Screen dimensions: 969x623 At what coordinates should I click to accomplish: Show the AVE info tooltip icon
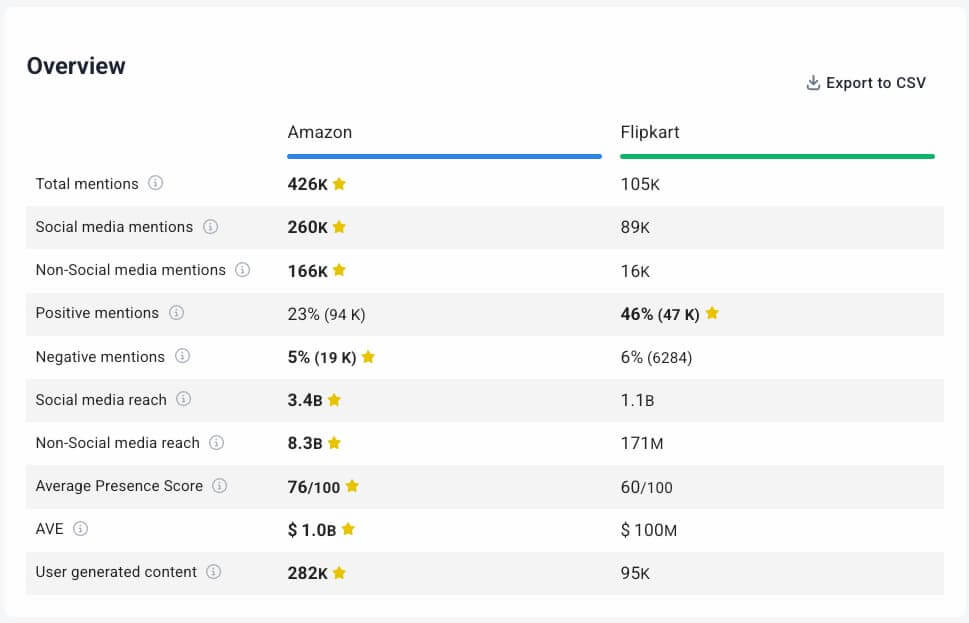coord(80,529)
